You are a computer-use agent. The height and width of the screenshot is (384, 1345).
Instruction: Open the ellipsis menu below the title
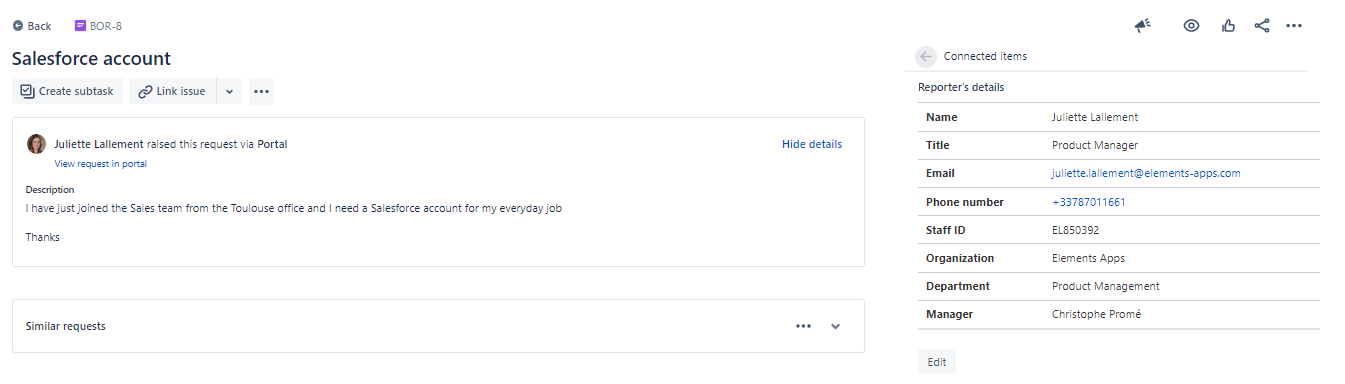coord(262,91)
